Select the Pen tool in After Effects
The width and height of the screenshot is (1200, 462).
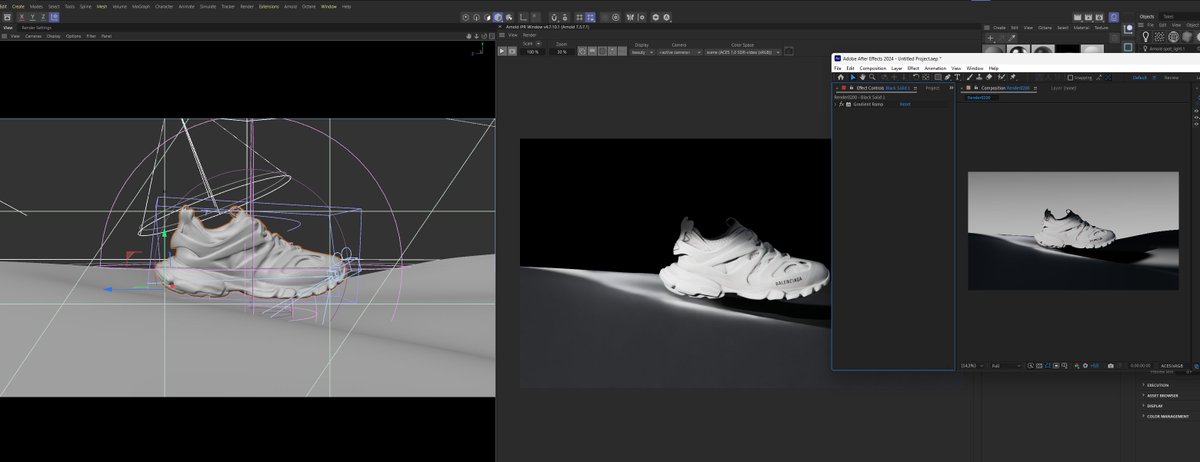pos(947,77)
